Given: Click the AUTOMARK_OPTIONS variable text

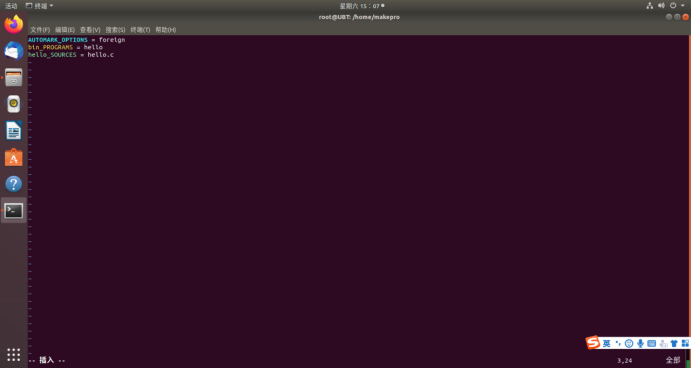Looking at the screenshot, I should tap(58, 40).
